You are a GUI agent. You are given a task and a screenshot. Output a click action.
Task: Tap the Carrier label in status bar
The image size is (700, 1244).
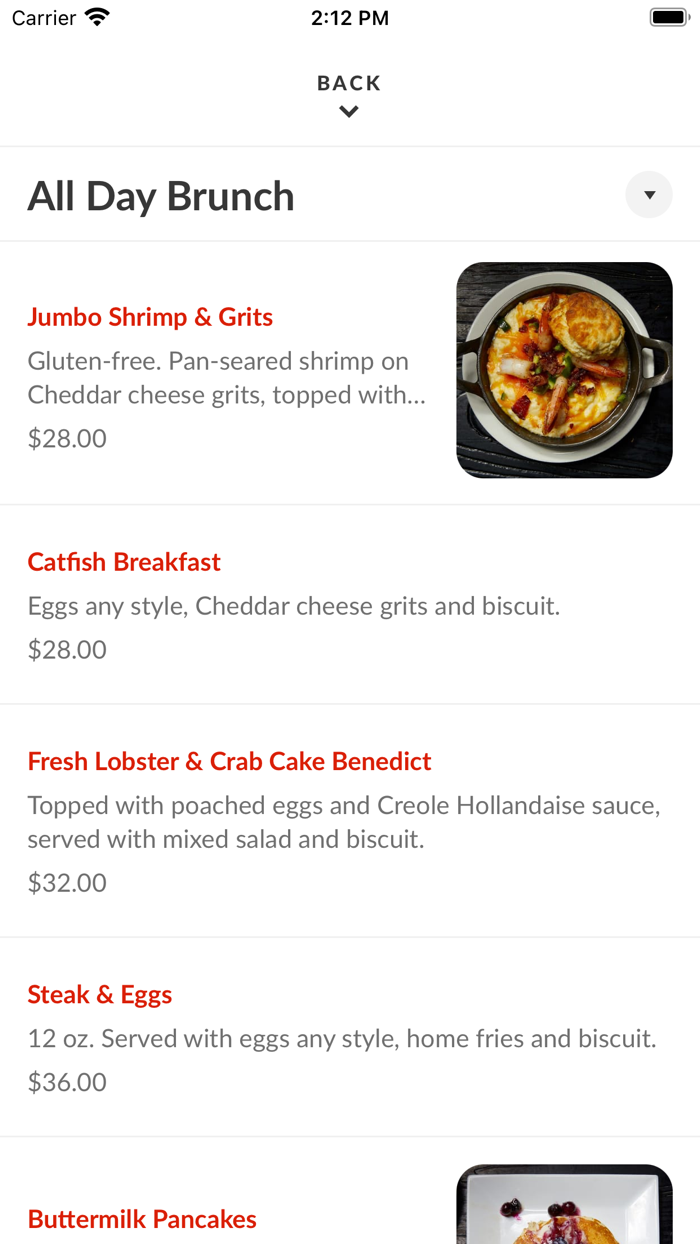[42, 17]
